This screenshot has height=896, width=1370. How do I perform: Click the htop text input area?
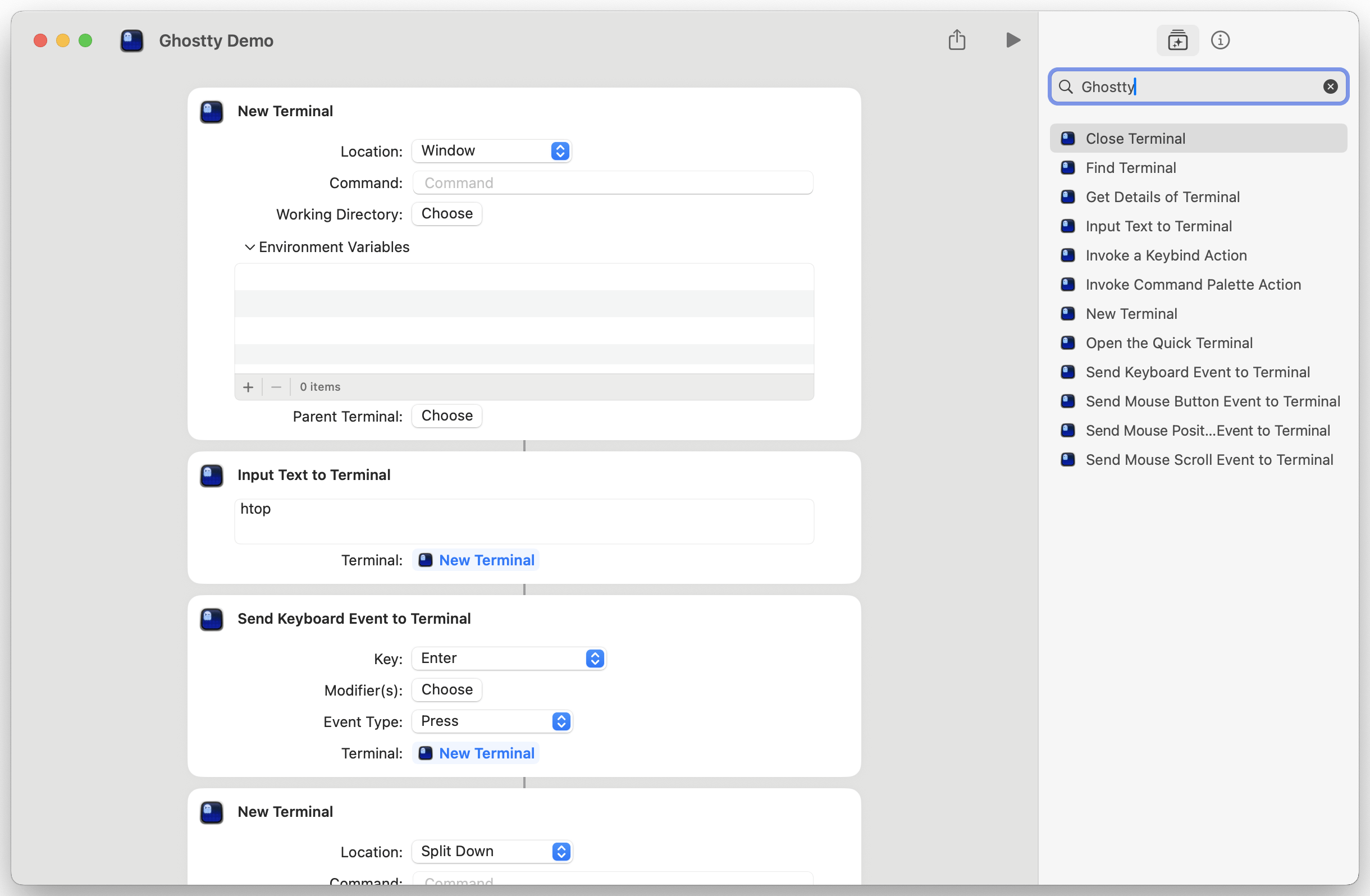click(x=524, y=522)
